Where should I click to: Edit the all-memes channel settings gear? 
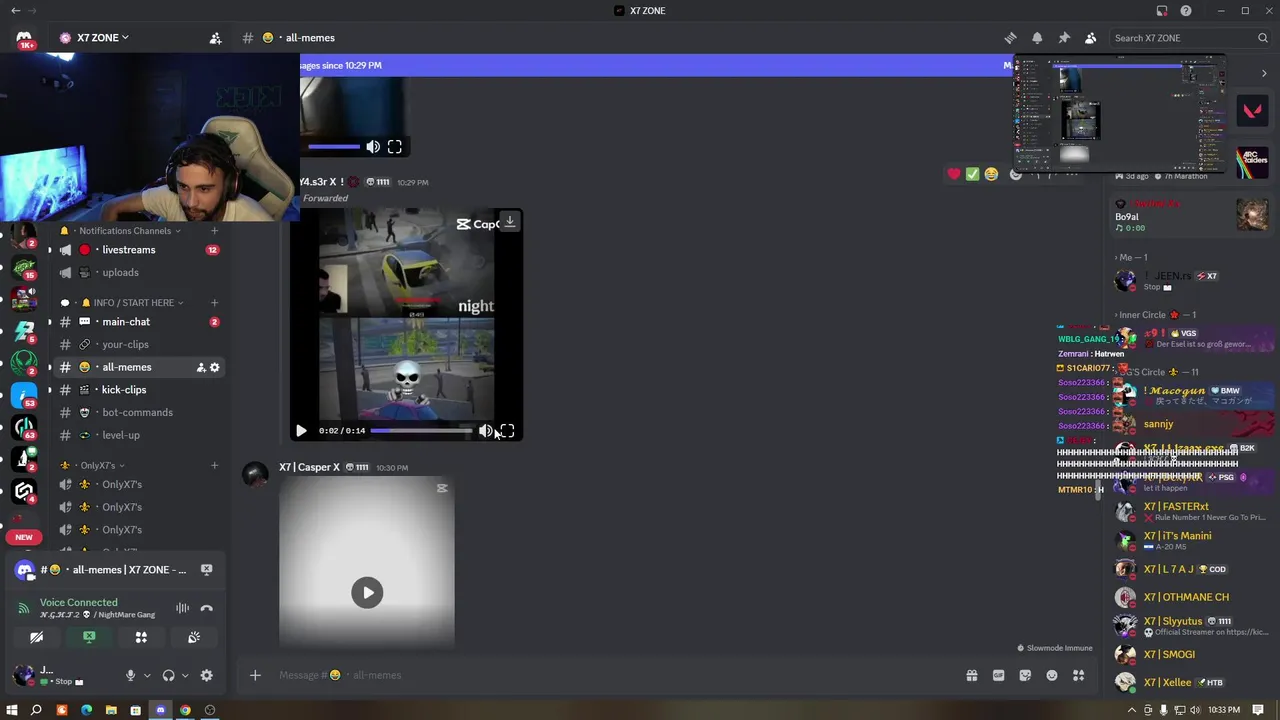pos(214,367)
